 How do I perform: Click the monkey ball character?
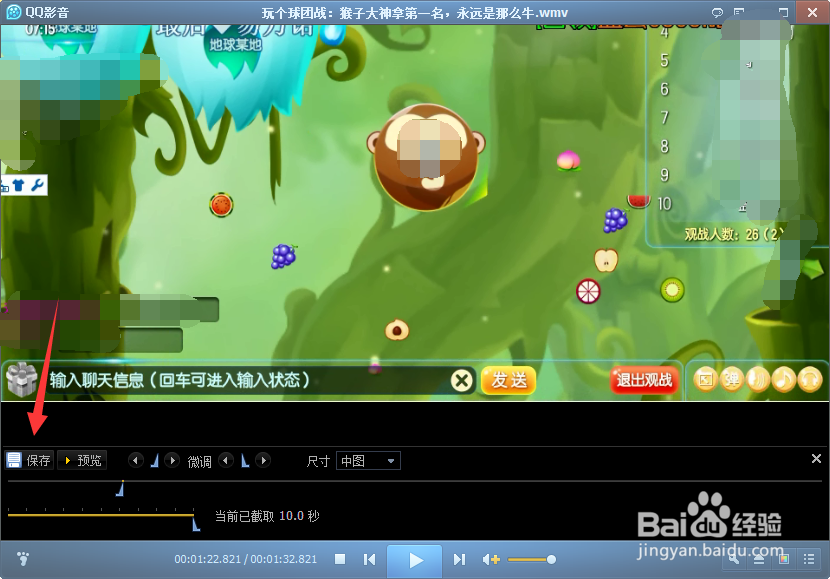pos(426,157)
